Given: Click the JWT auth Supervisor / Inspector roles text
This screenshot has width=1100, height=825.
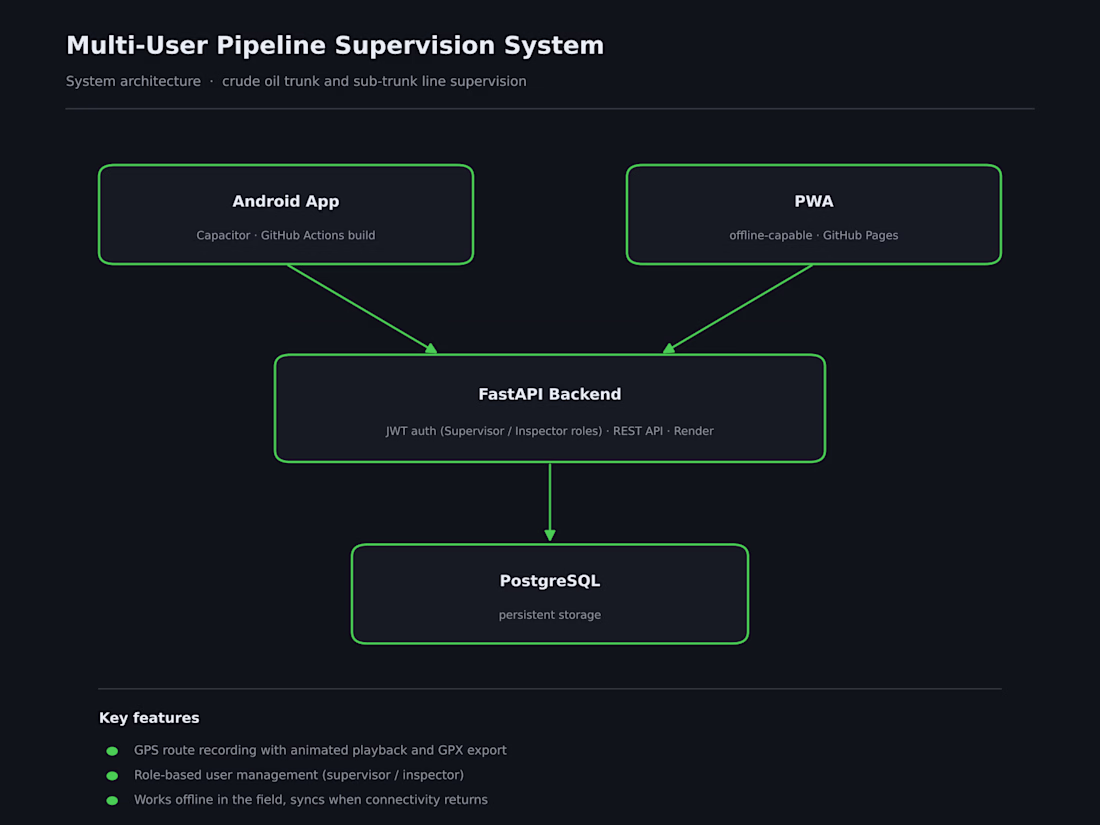Looking at the screenshot, I should coord(494,431).
